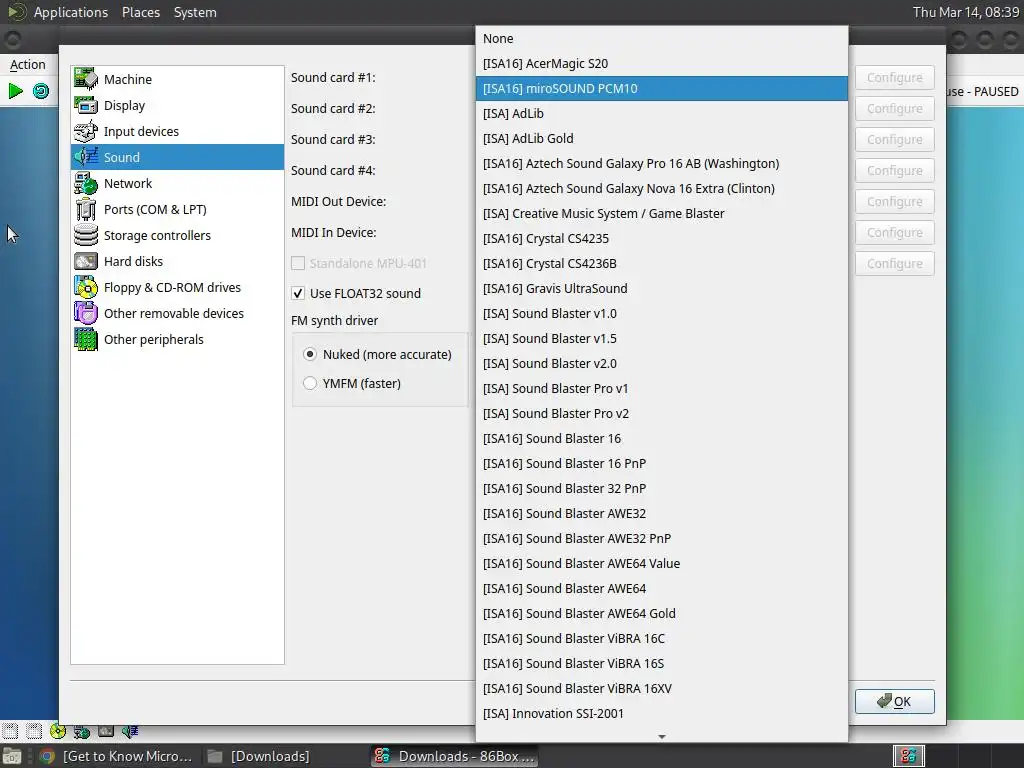Screen dimensions: 1024x768
Task: Click the Chrome icon in the taskbar
Action: coord(46,756)
